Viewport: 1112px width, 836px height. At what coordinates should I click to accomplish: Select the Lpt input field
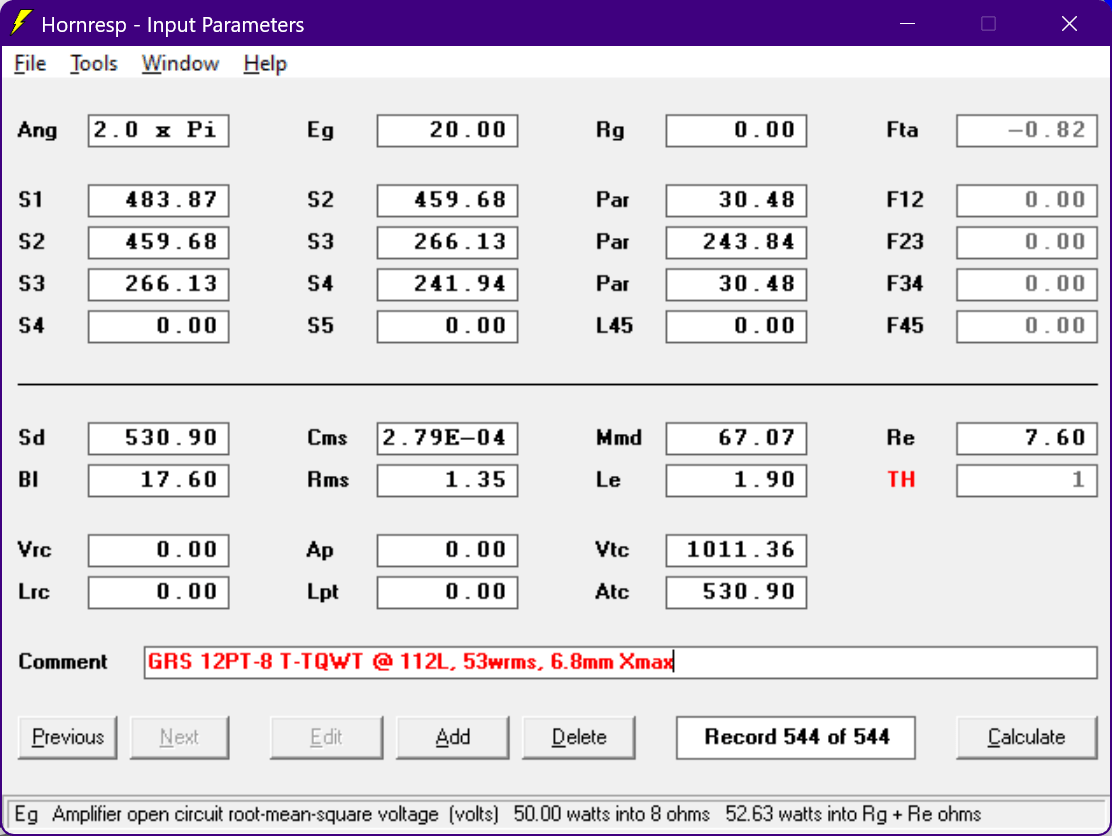point(447,592)
